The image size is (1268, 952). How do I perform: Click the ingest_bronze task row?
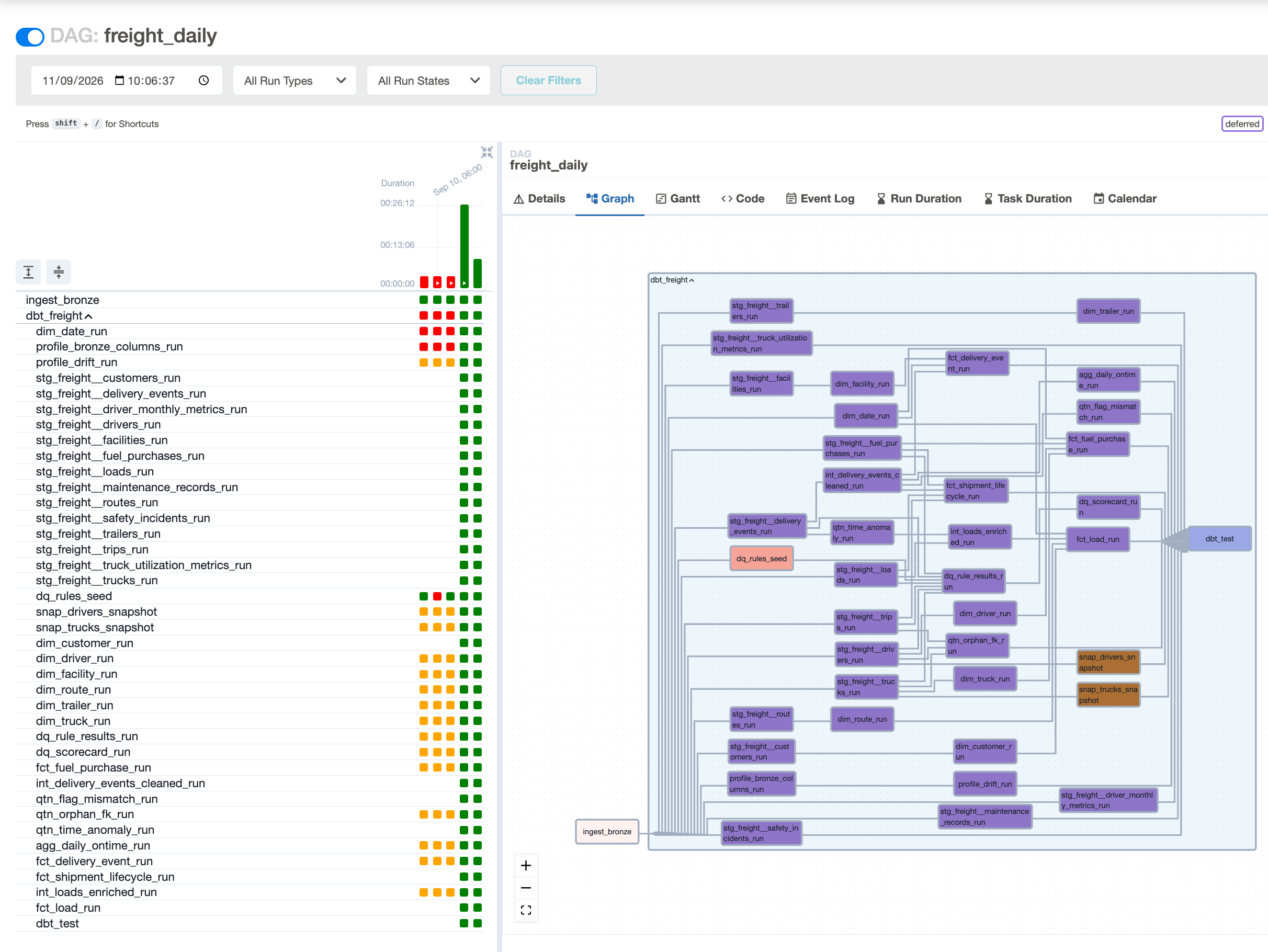tap(250, 300)
